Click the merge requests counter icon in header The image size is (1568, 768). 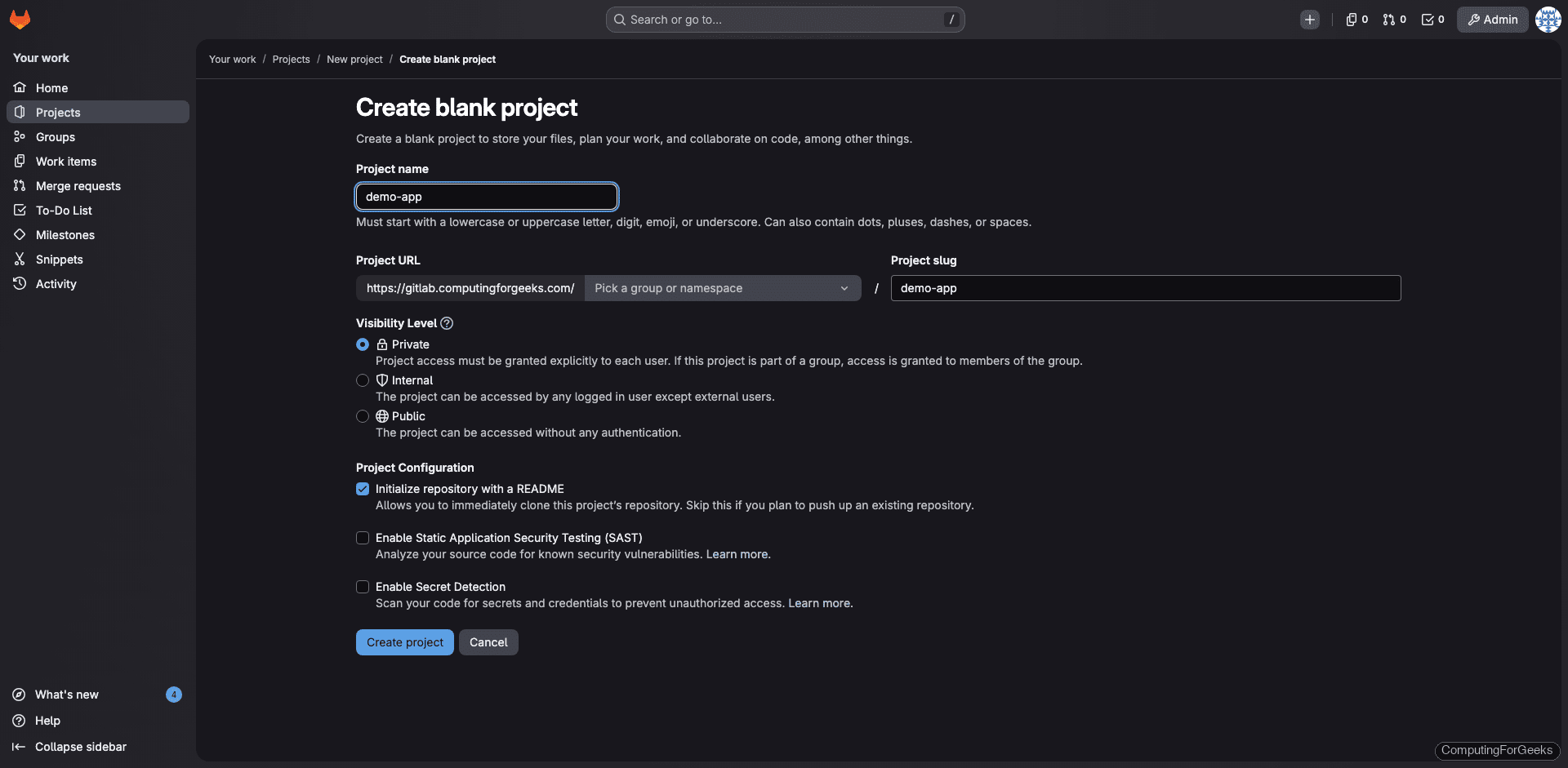click(x=1389, y=19)
